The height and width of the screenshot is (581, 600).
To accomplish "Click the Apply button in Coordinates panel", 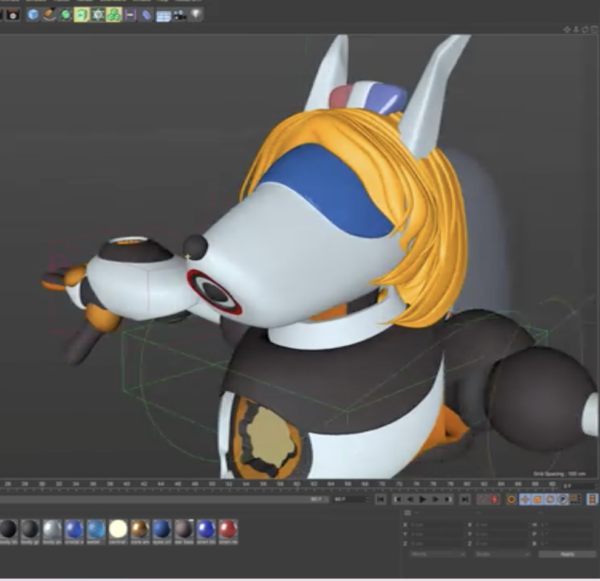I will click(x=567, y=553).
